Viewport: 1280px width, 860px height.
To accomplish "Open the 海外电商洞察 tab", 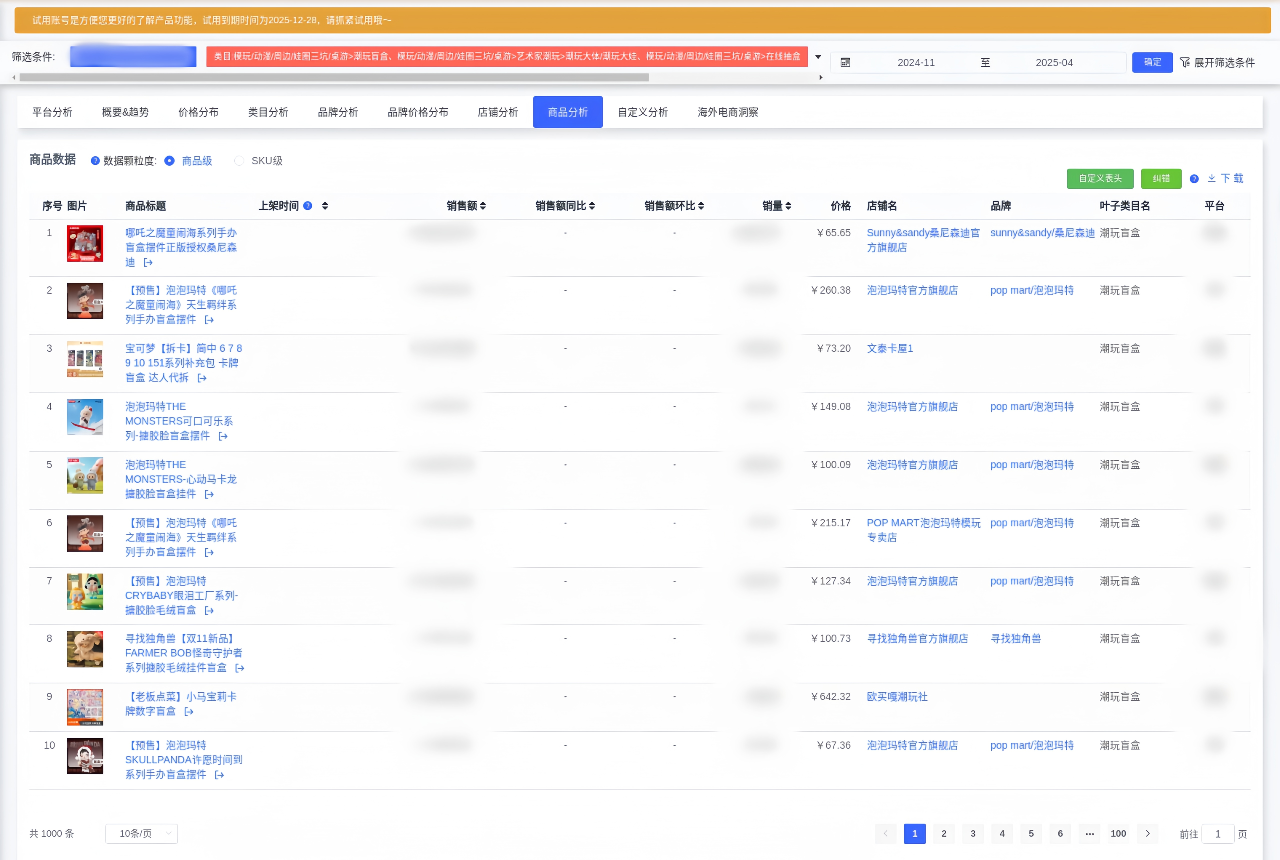I will point(728,112).
